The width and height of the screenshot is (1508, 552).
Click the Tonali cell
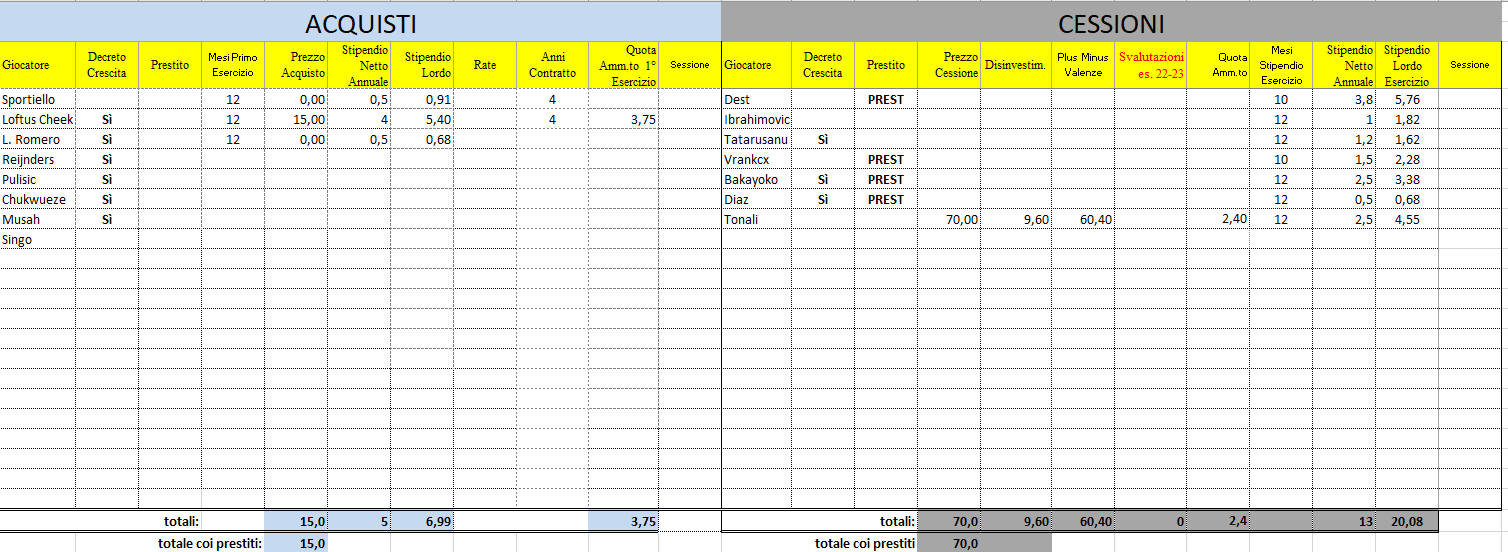coord(757,220)
